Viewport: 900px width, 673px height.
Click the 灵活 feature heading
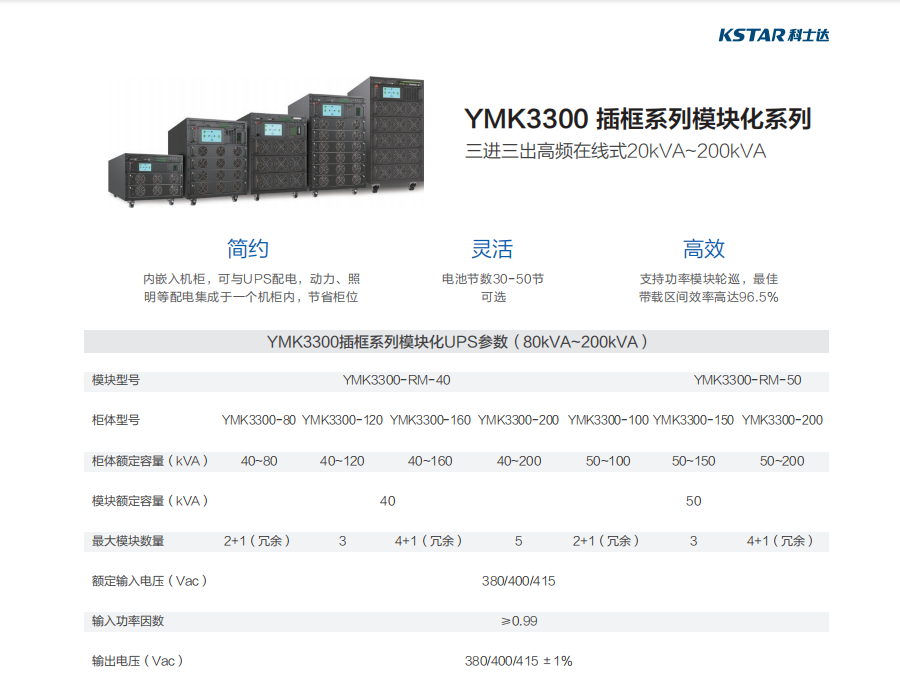click(492, 248)
